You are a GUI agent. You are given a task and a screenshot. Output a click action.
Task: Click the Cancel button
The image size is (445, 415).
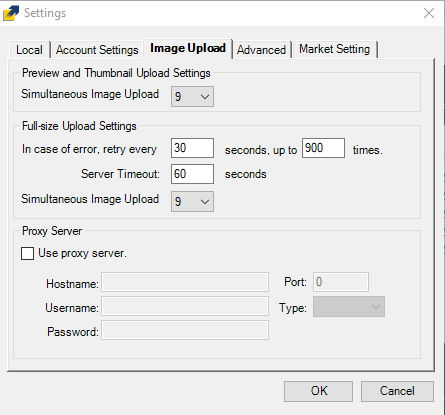(397, 391)
